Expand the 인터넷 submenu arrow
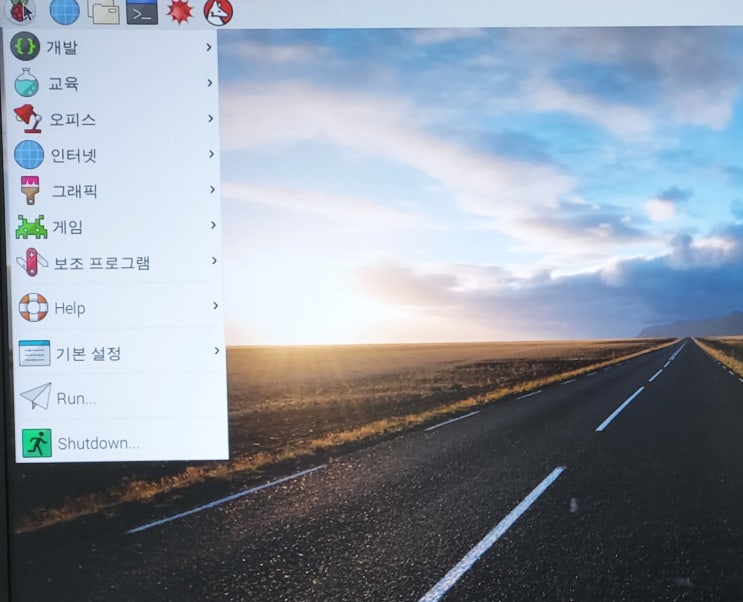This screenshot has height=602, width=743. point(212,154)
